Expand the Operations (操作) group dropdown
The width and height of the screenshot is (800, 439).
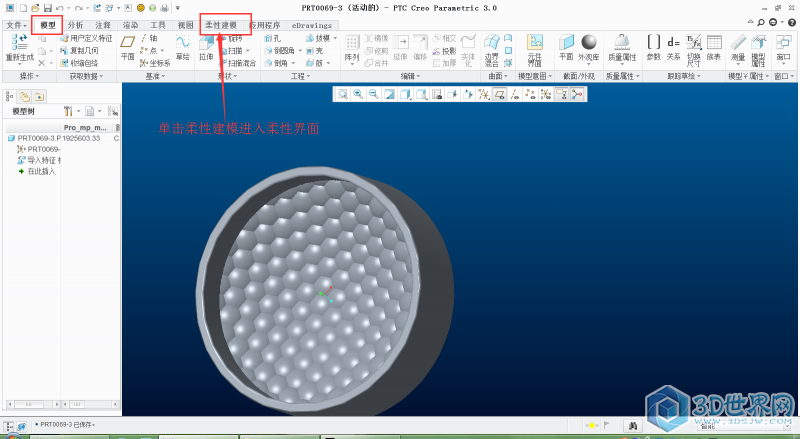30,76
